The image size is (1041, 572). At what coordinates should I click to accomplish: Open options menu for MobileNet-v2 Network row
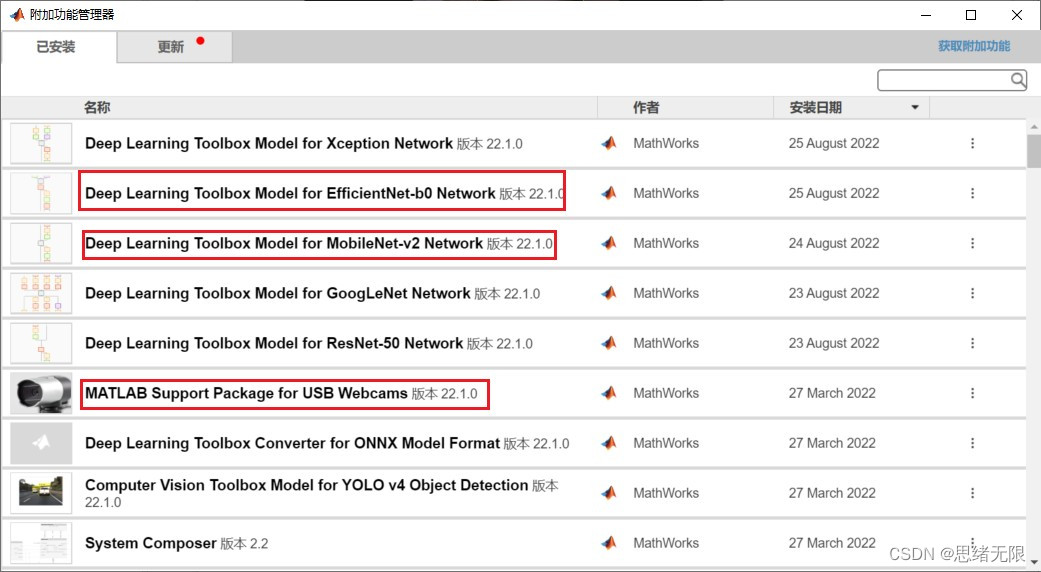click(972, 244)
